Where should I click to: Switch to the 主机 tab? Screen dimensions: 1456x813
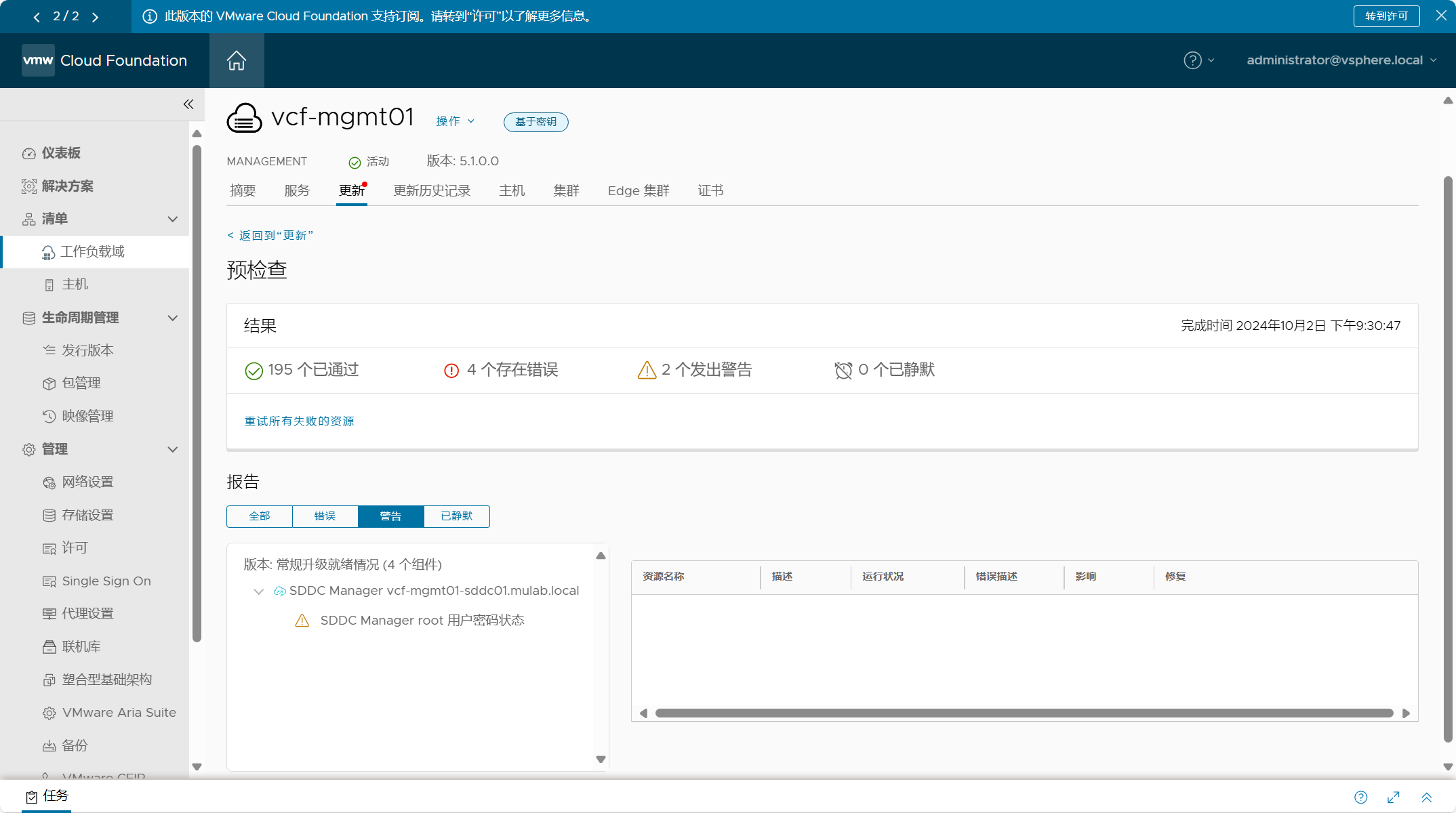click(512, 190)
